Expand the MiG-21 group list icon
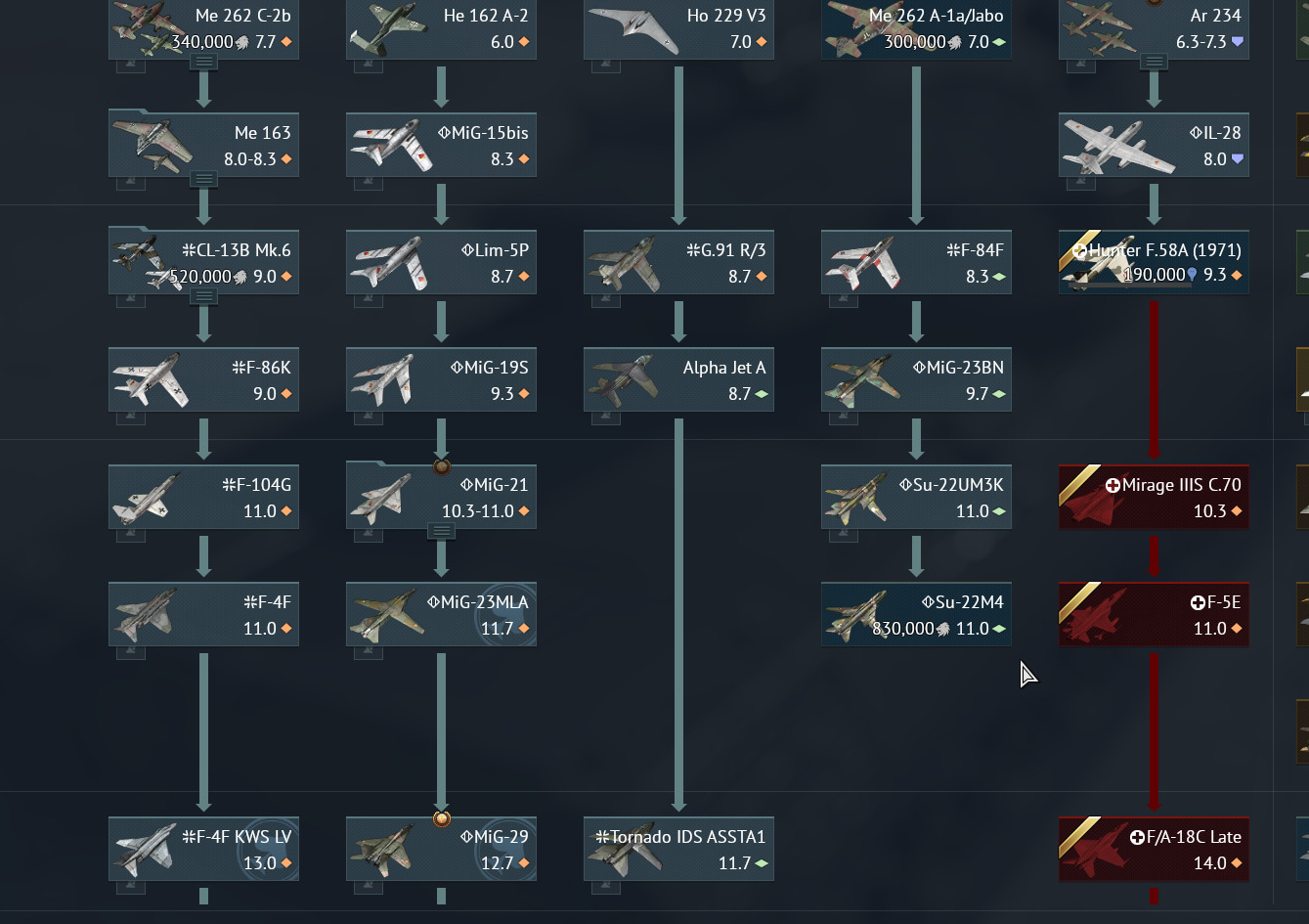The width and height of the screenshot is (1309, 924). click(441, 531)
